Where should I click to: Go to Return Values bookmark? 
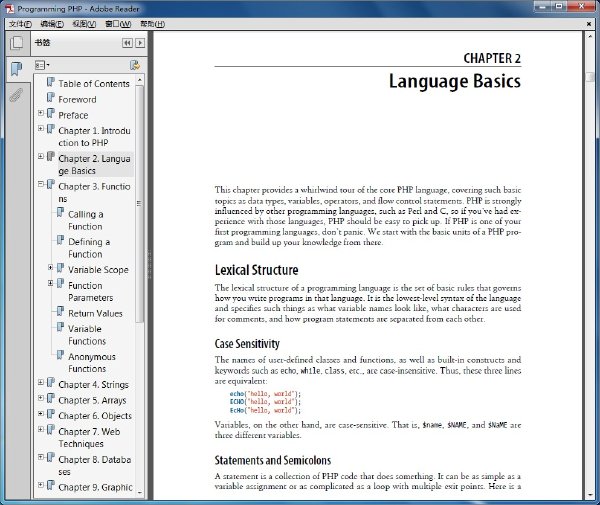click(x=95, y=313)
